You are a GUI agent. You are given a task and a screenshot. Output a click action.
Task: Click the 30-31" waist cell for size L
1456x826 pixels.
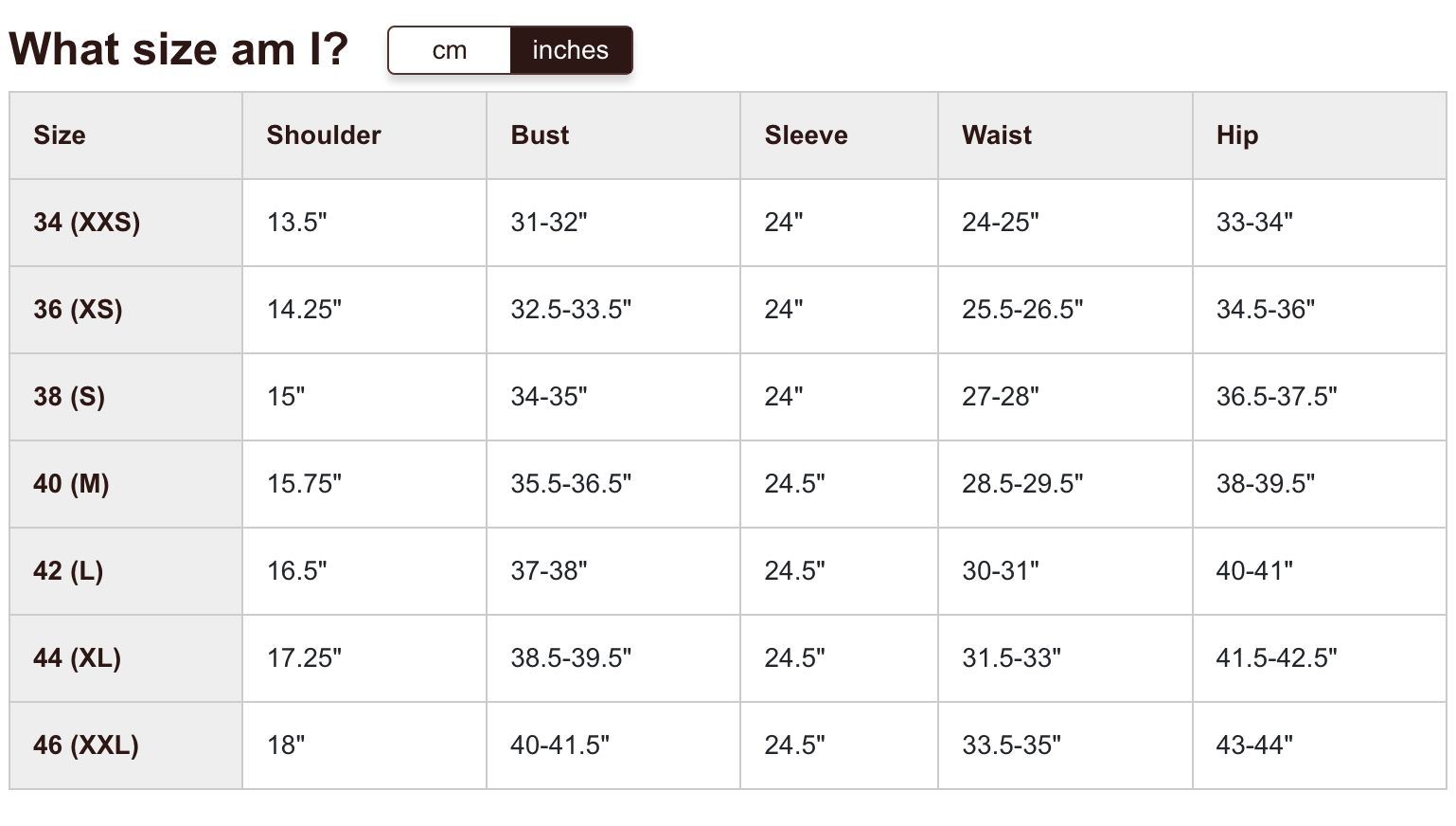click(x=1000, y=571)
